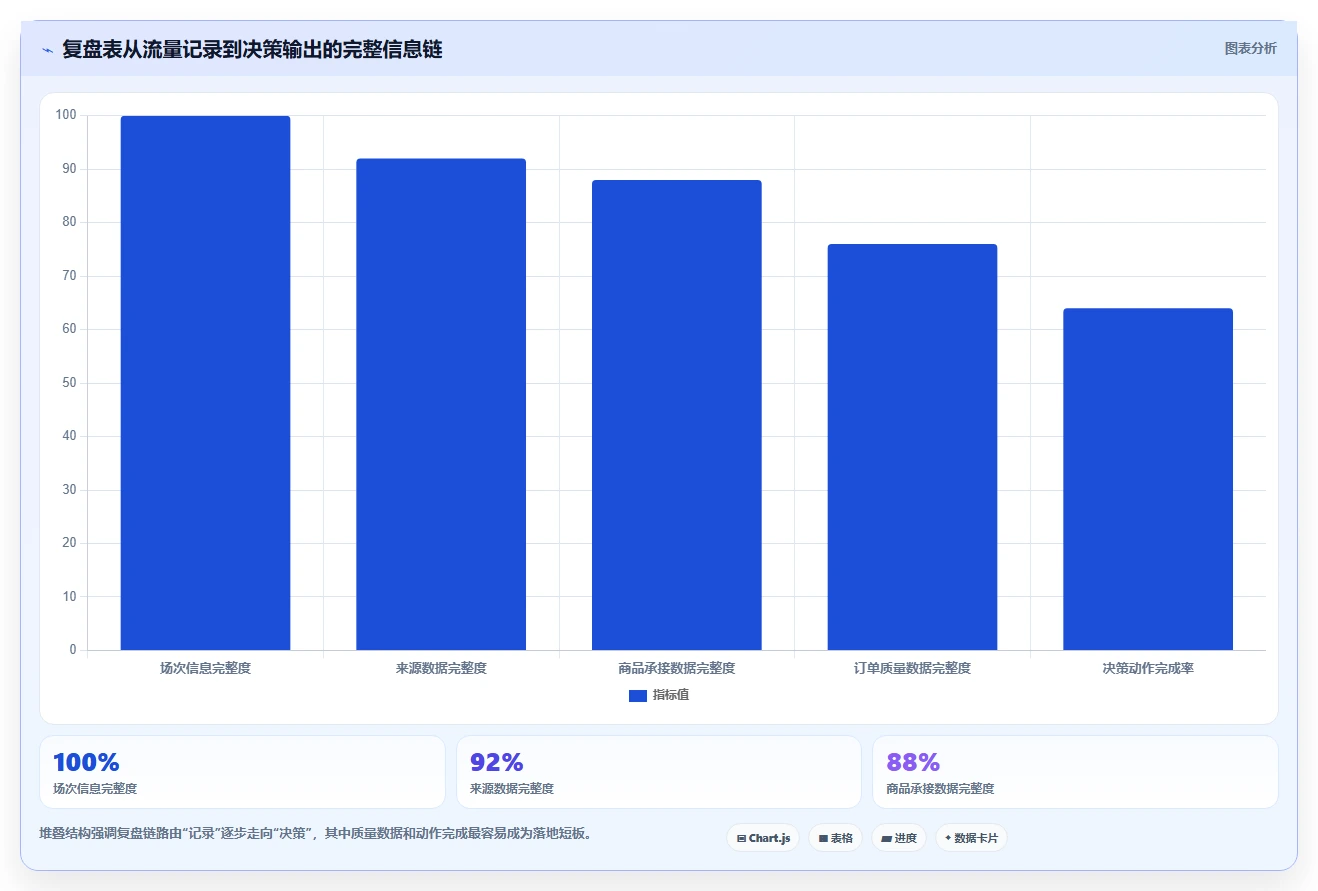Click the footnote text starting 堆叠结构强调
Screen dimensions: 1318x891
[316, 833]
